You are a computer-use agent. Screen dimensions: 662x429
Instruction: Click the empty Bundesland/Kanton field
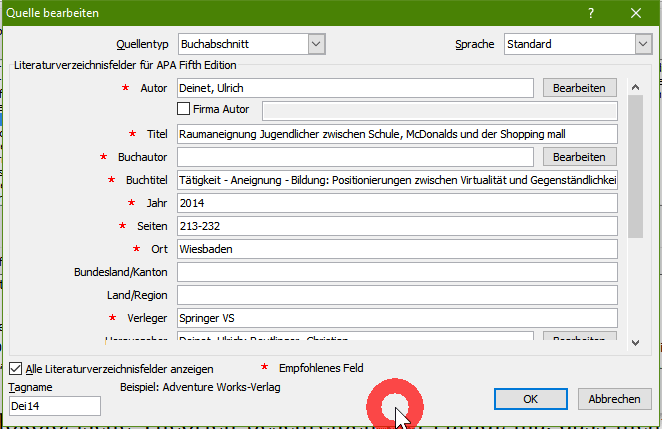397,272
